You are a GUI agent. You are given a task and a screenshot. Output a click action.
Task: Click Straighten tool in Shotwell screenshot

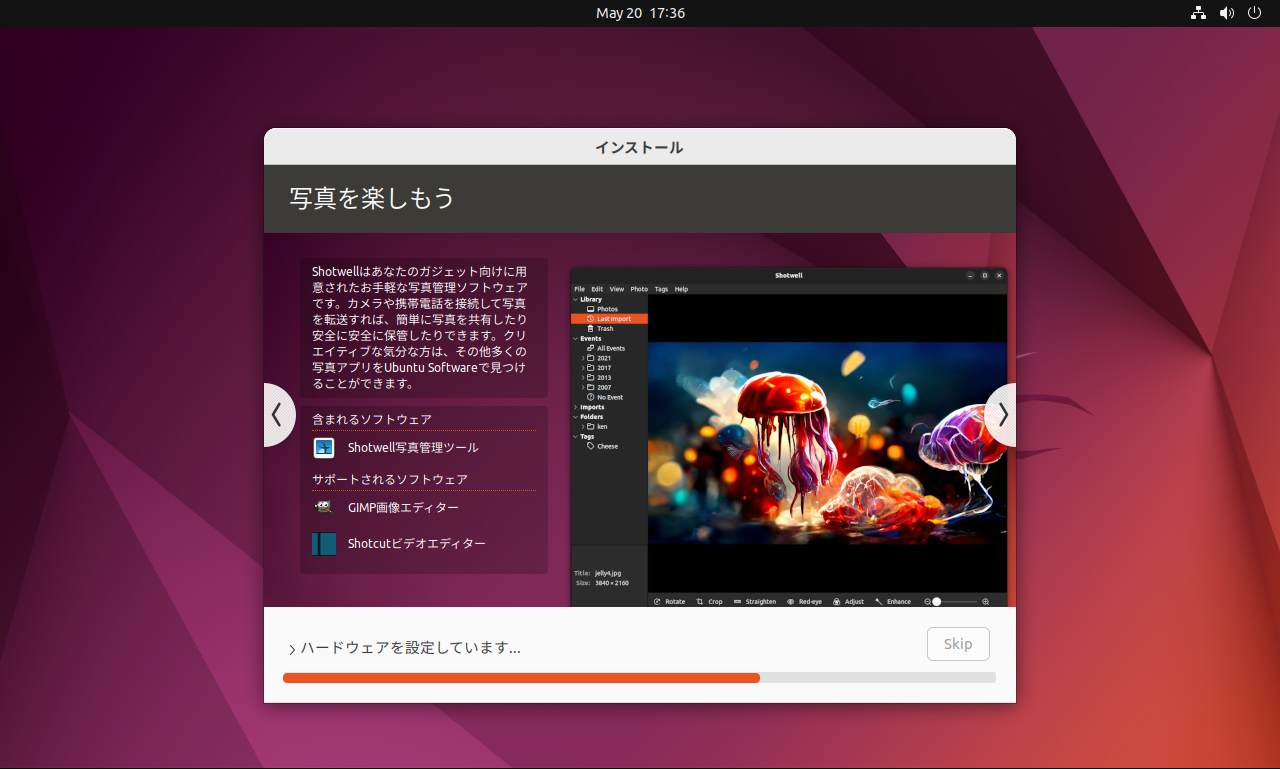(x=754, y=601)
